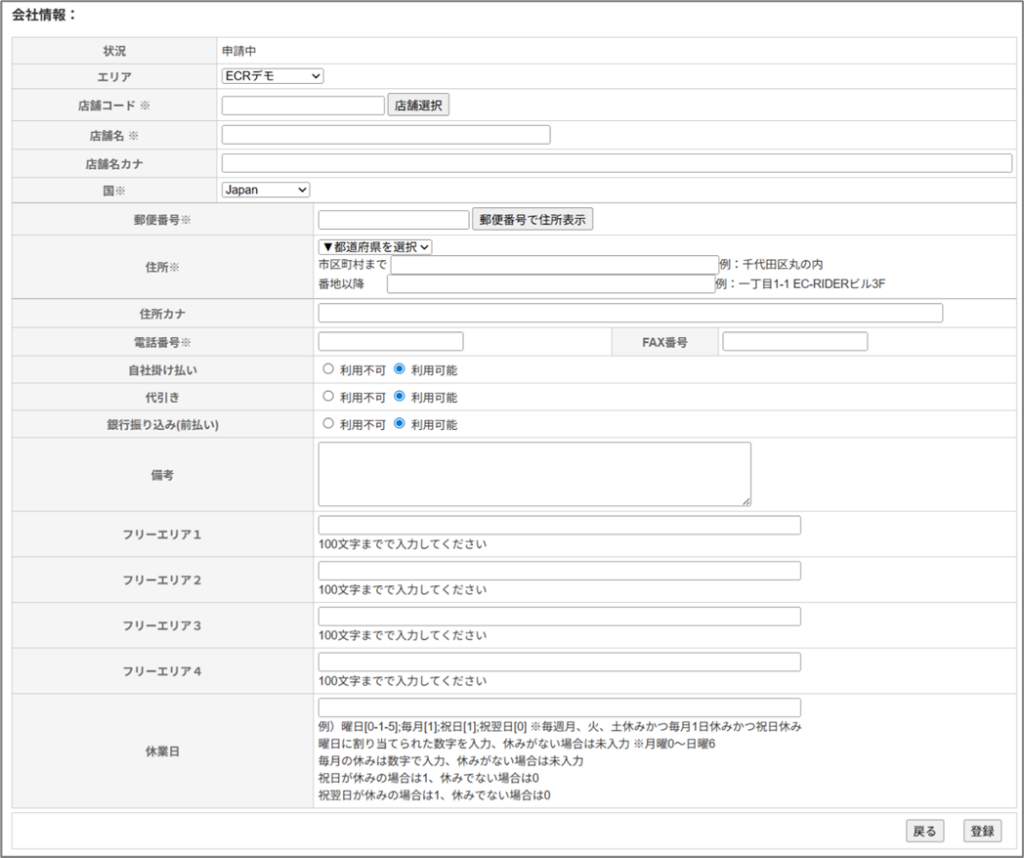Image resolution: width=1024 pixels, height=858 pixels.
Task: Expand the 都道府県を選択 prefecture dropdown
Action: point(375,246)
